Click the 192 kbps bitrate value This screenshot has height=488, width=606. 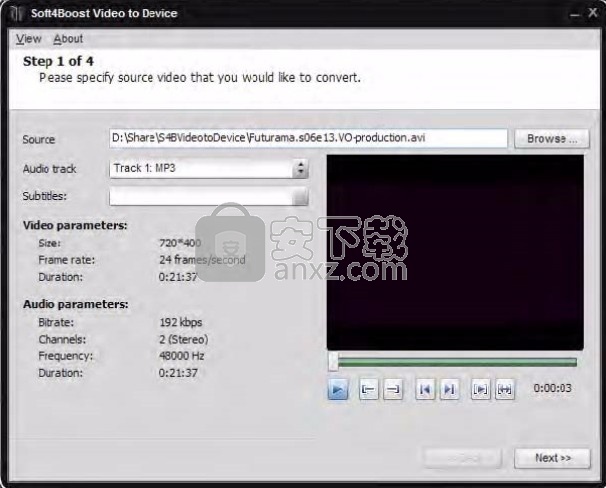[x=180, y=322]
